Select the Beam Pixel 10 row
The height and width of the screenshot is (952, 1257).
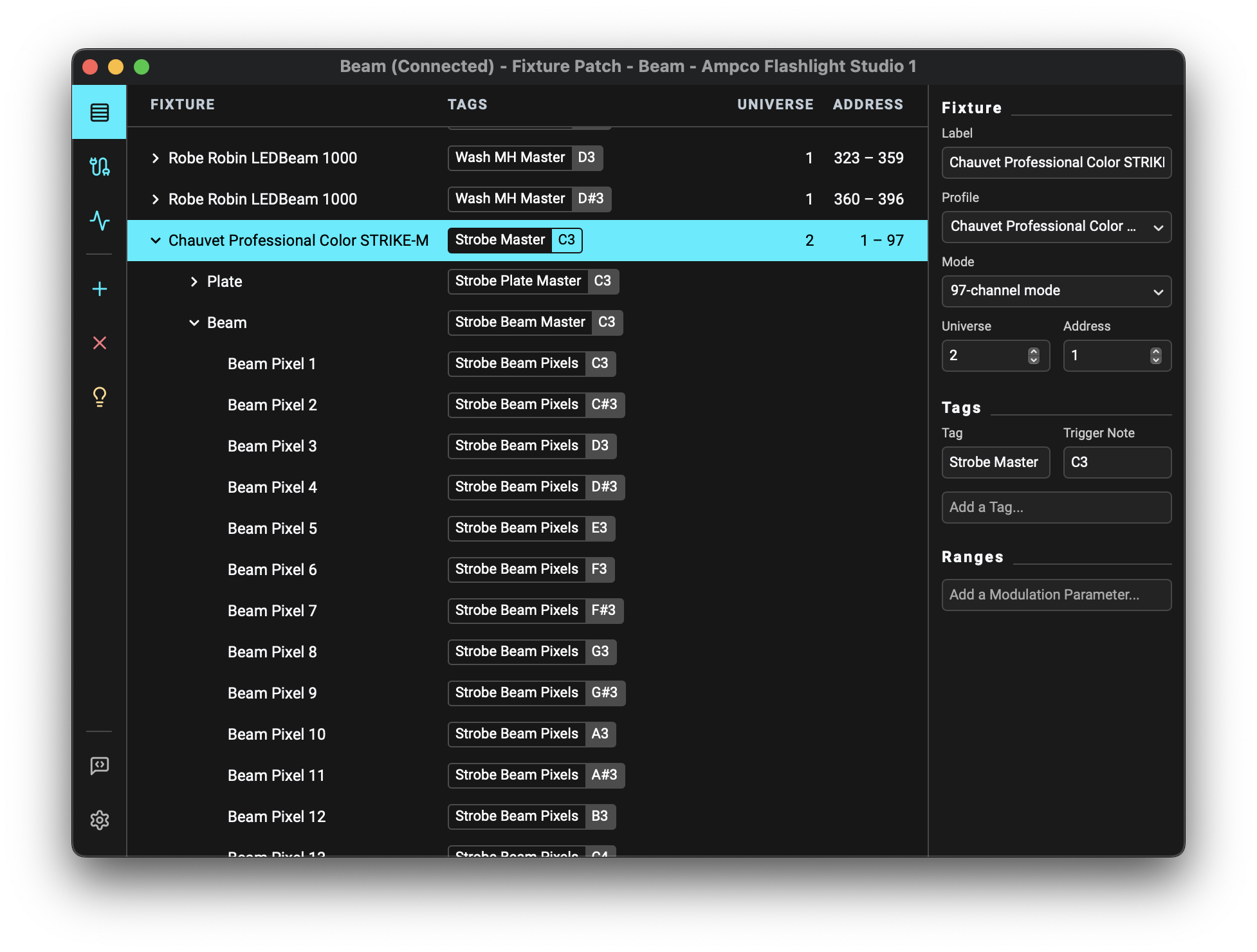coord(527,735)
